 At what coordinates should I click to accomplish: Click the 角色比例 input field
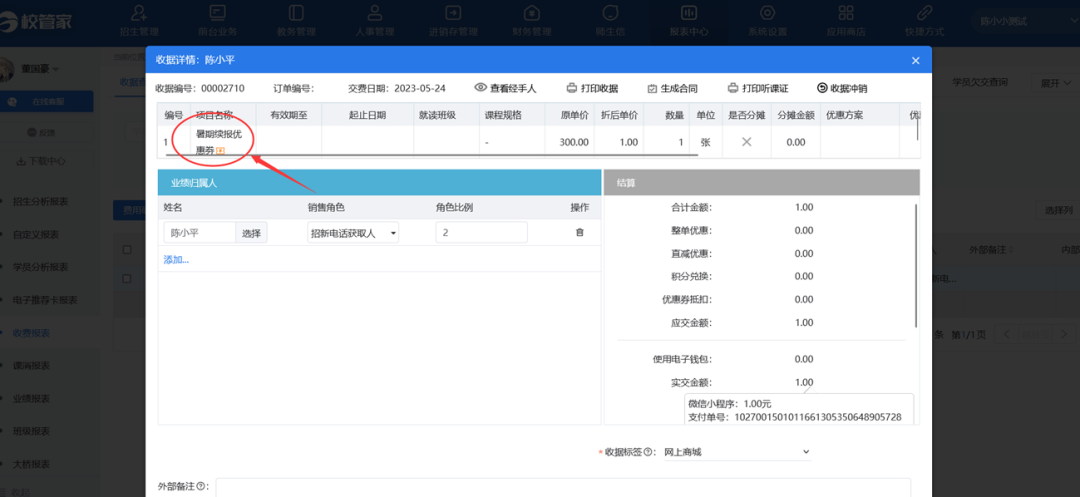(481, 233)
